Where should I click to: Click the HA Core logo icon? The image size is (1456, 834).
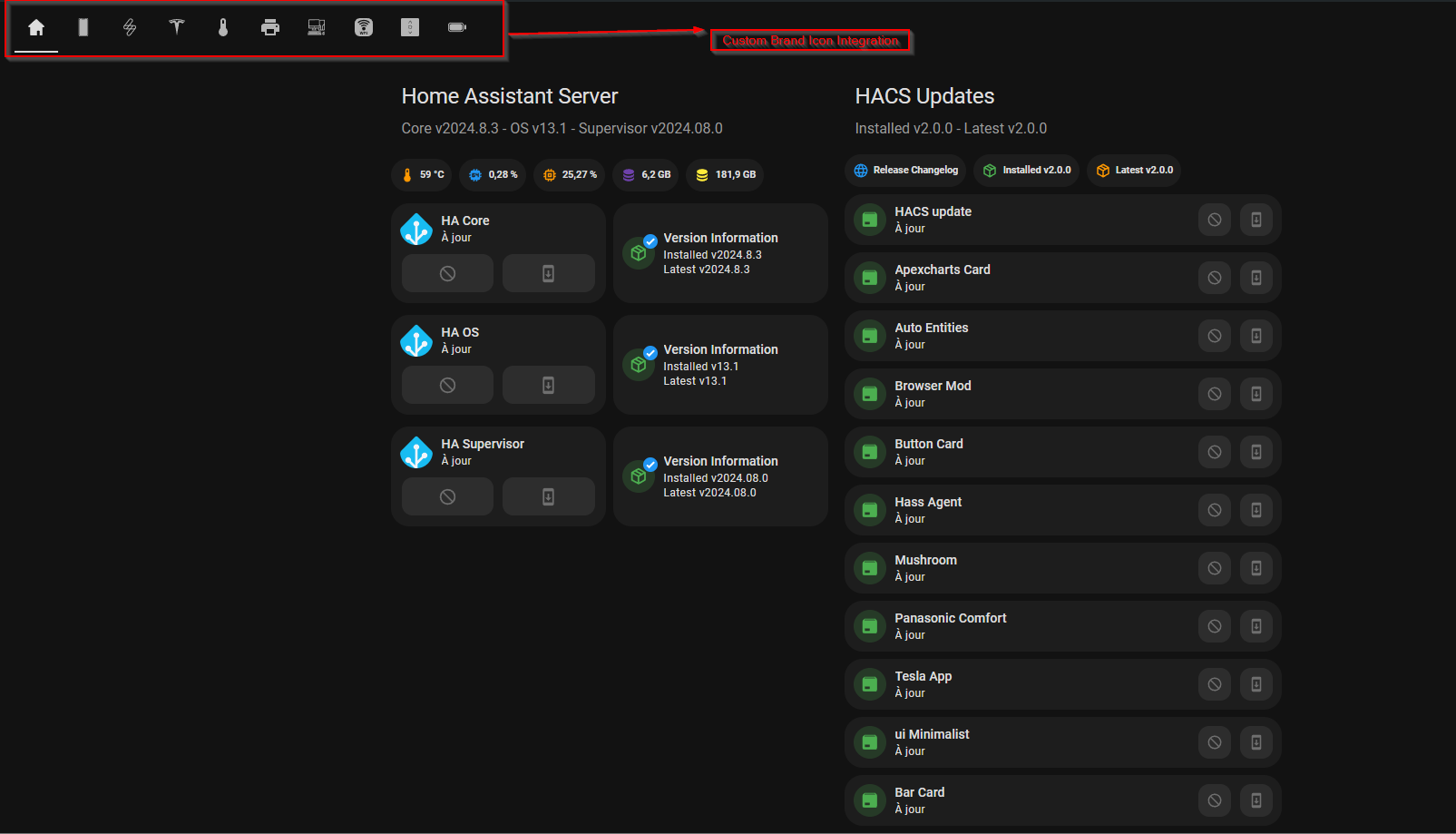point(416,229)
